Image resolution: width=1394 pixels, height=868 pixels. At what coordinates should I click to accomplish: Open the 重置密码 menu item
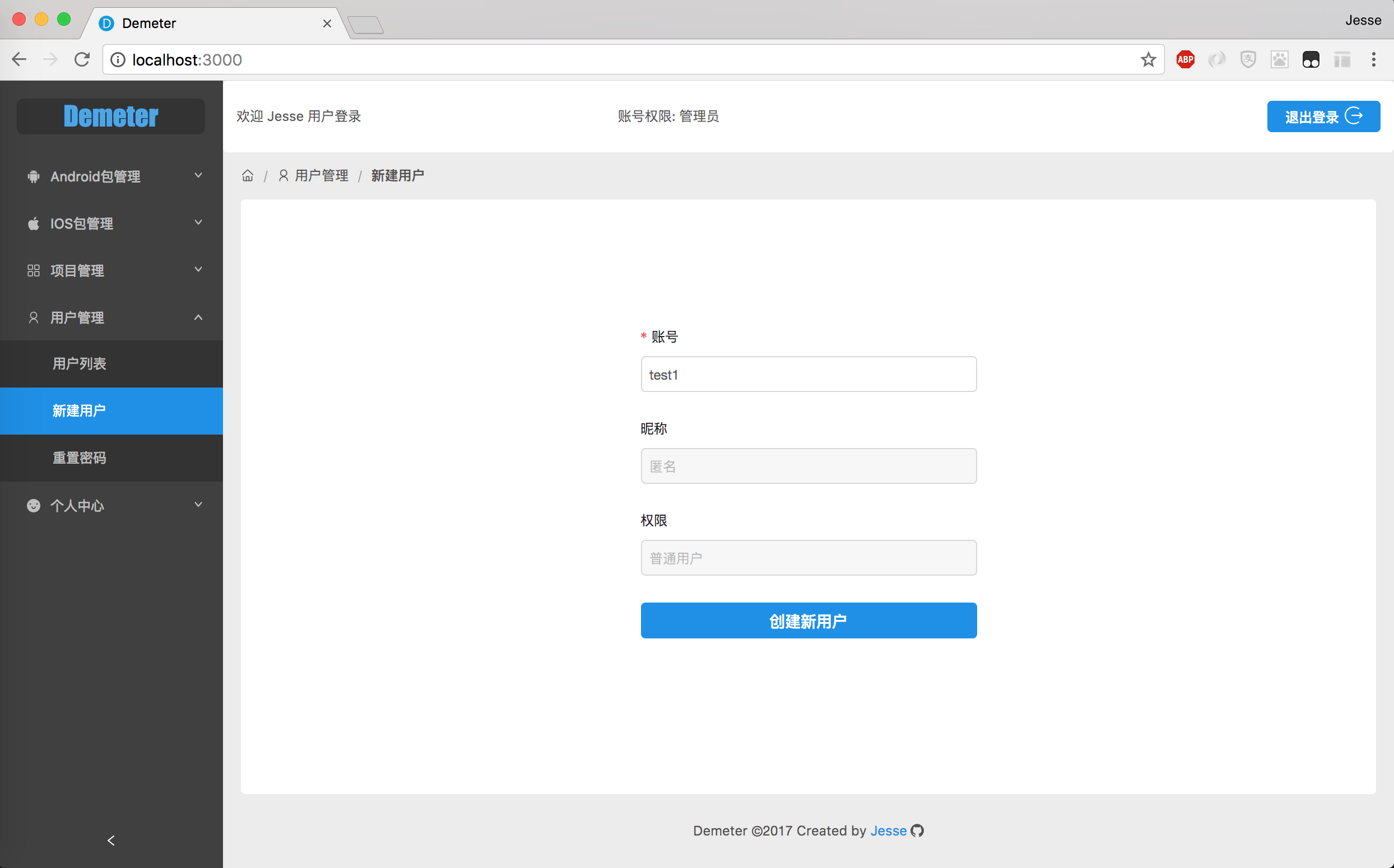pyautogui.click(x=79, y=458)
